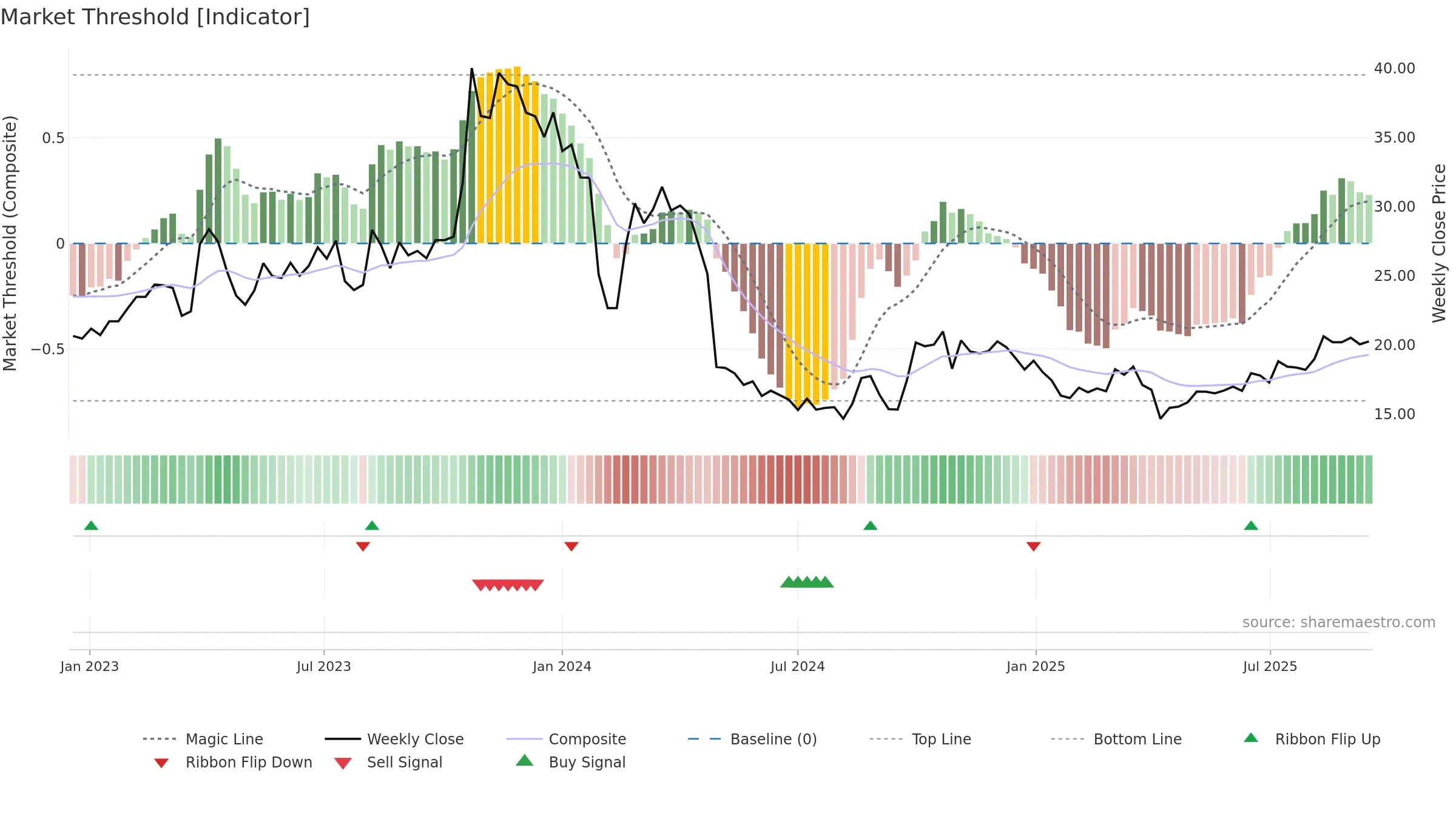1456x819 pixels.
Task: Click the ribbon flip up marker in August 2024
Action: pos(871,525)
